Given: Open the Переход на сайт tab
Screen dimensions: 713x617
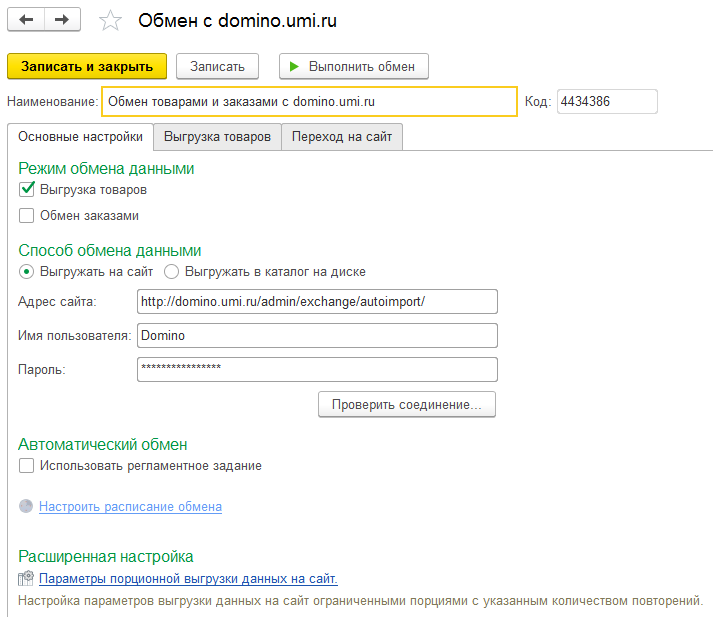Looking at the screenshot, I should point(342,137).
